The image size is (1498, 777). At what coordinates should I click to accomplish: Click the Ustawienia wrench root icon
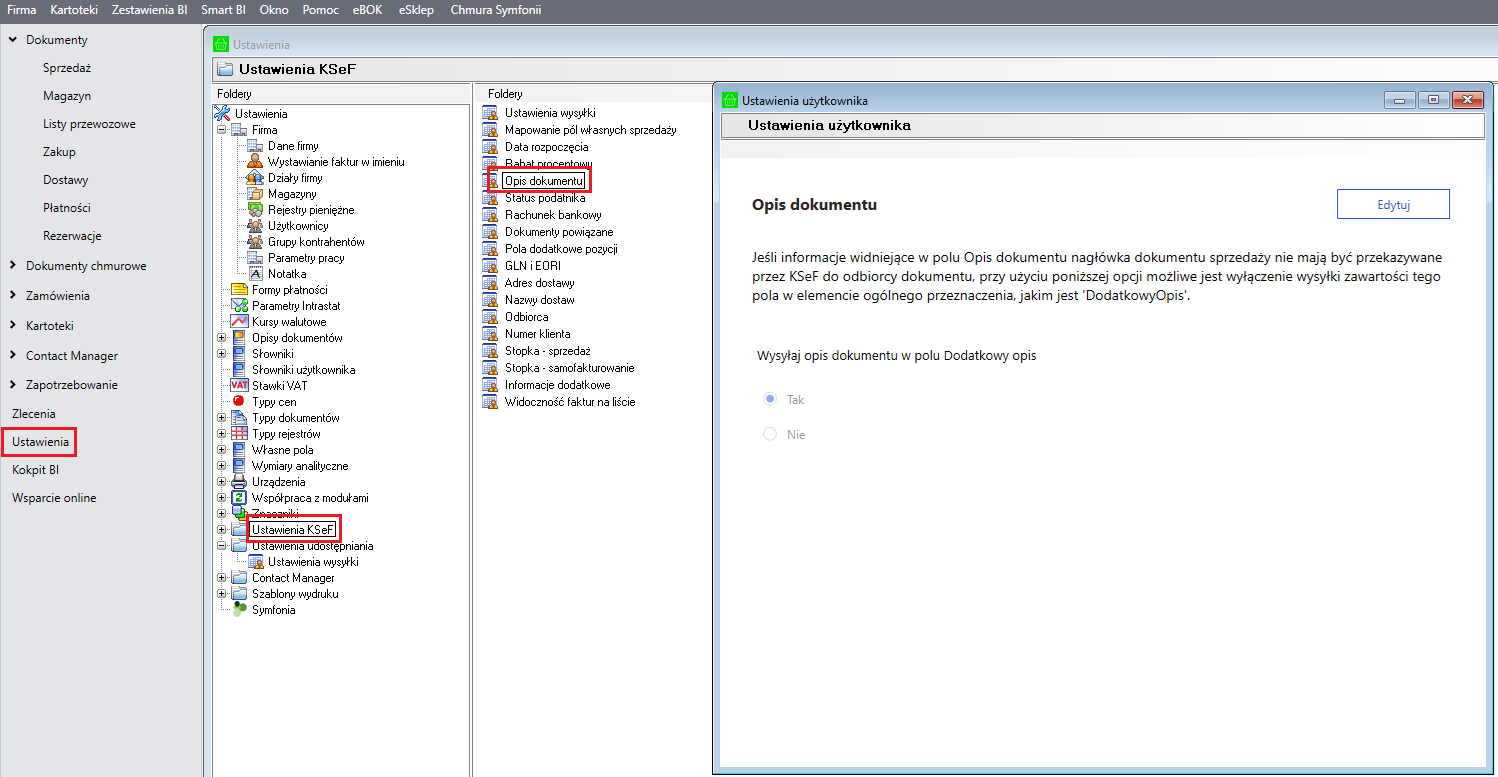223,114
